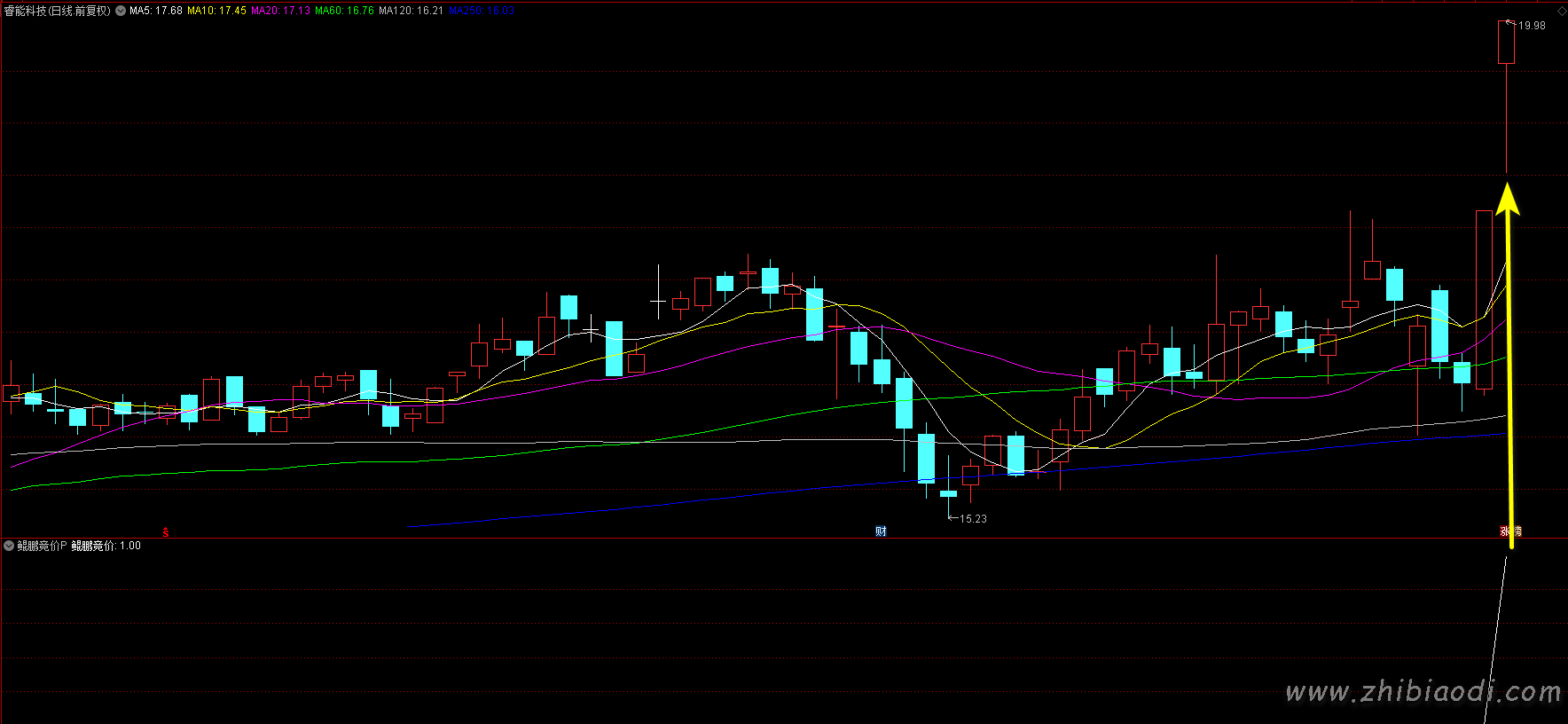Click the 鲲鹏竞价: 1.00 value label
Image resolution: width=1568 pixels, height=724 pixels.
pos(106,546)
